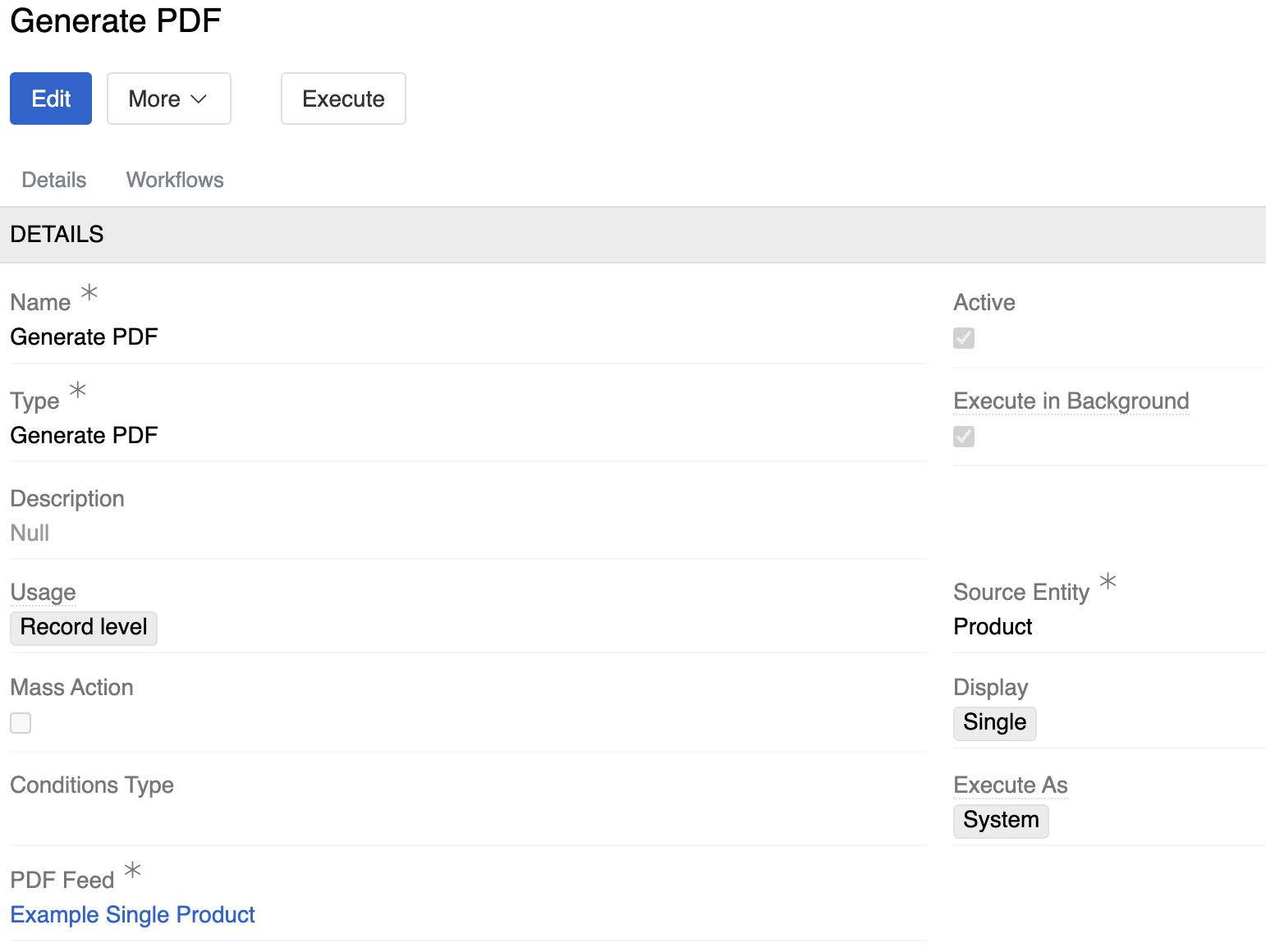Collapse the DETAILS section header
The image size is (1266, 952).
click(57, 235)
